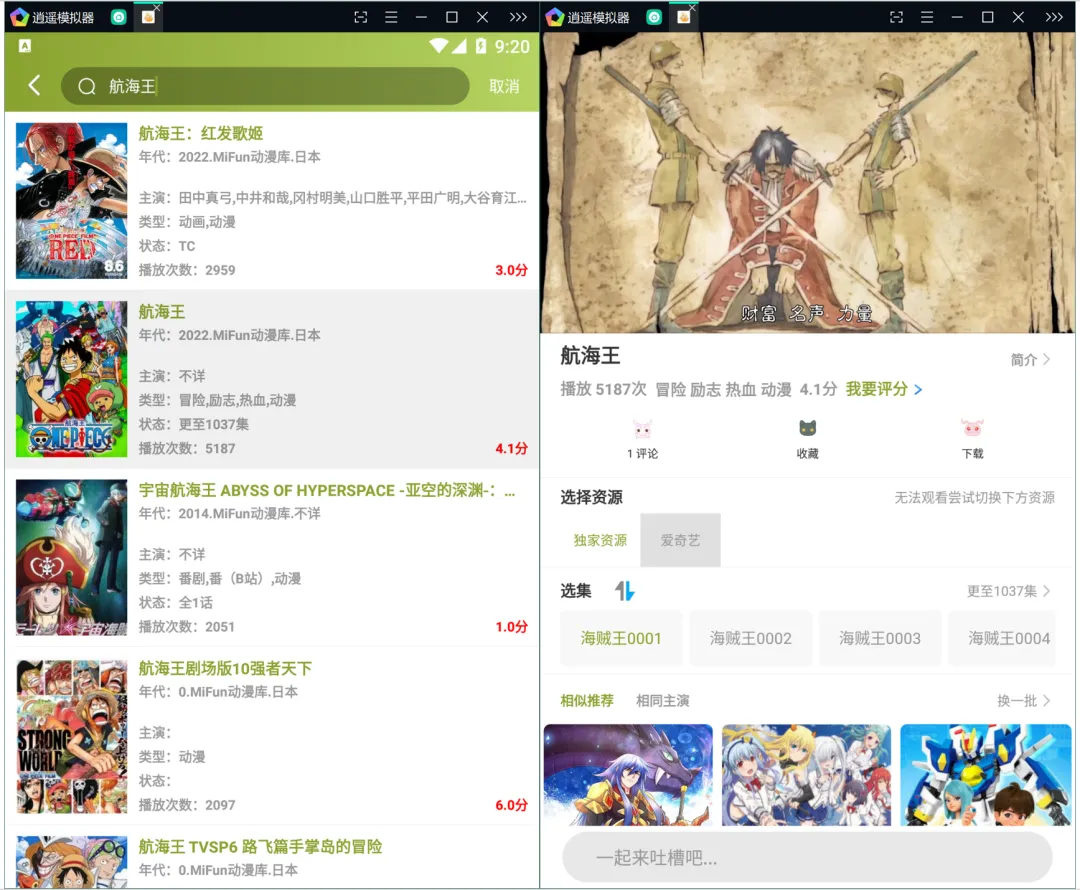
Task: Expand left emulator side toolbar arrows
Action: [518, 17]
